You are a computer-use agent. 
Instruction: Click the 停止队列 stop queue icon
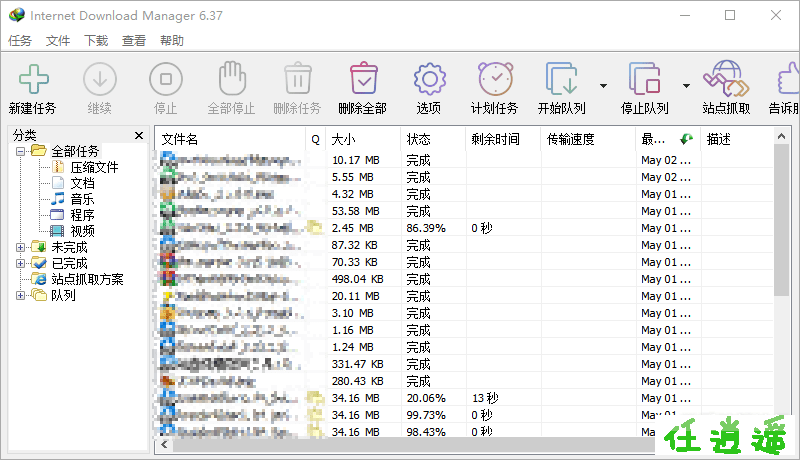pyautogui.click(x=645, y=79)
